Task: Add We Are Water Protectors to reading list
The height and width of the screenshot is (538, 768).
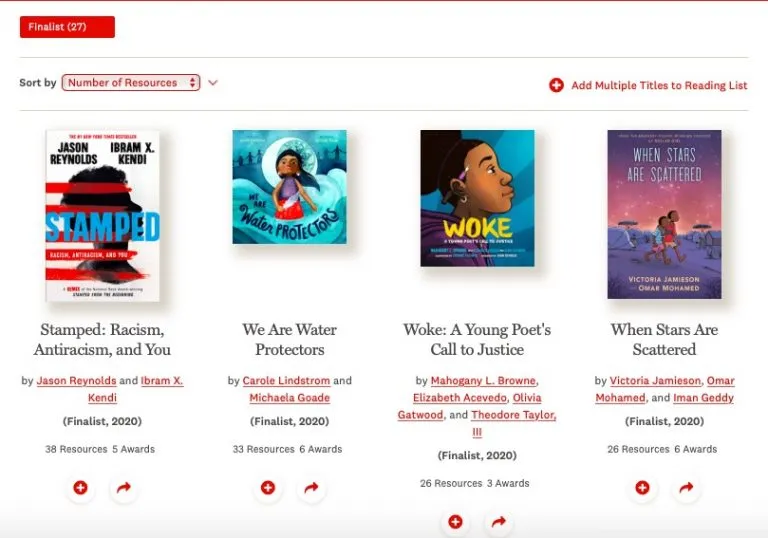Action: (x=267, y=488)
